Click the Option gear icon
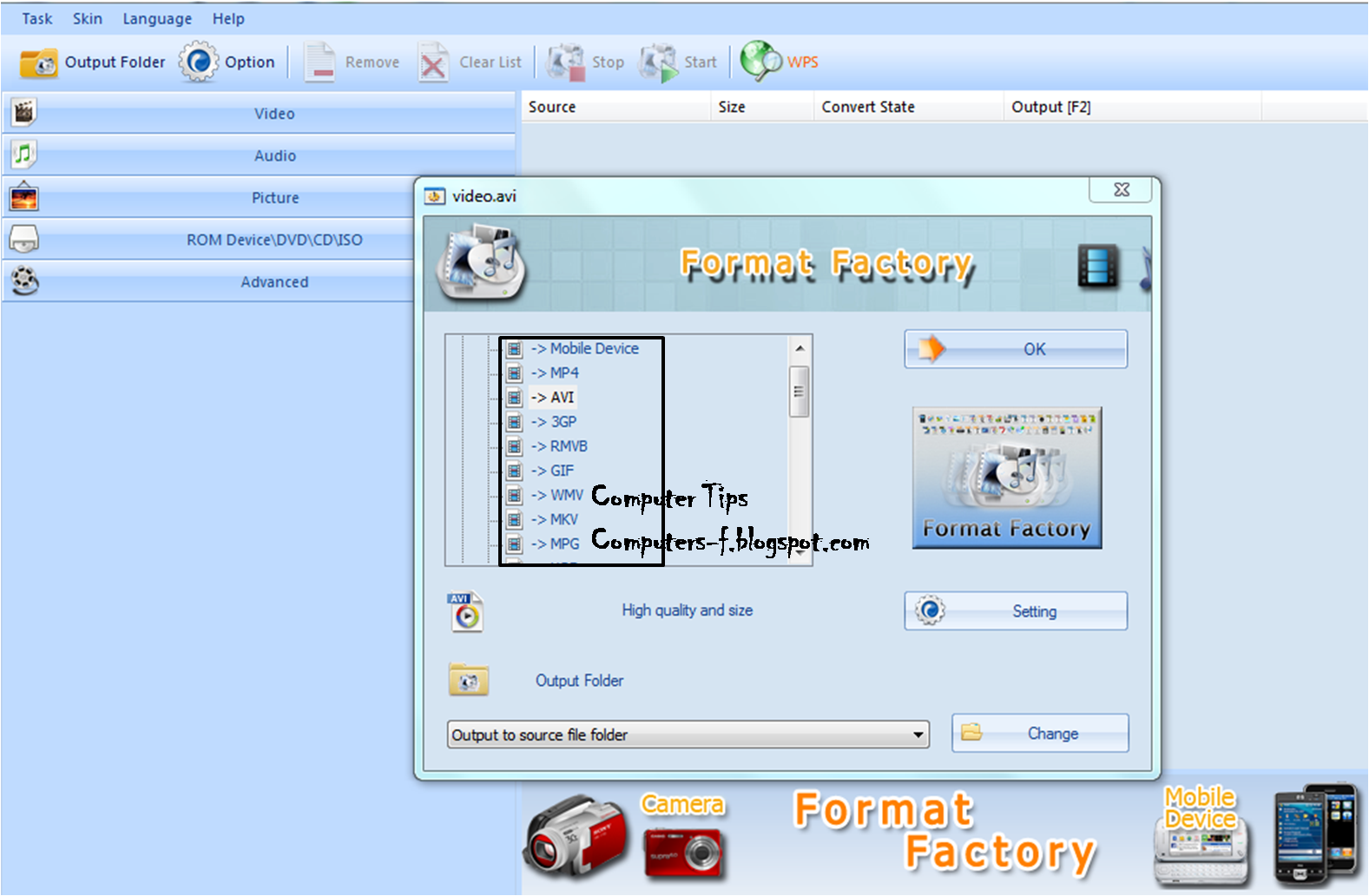 click(199, 62)
